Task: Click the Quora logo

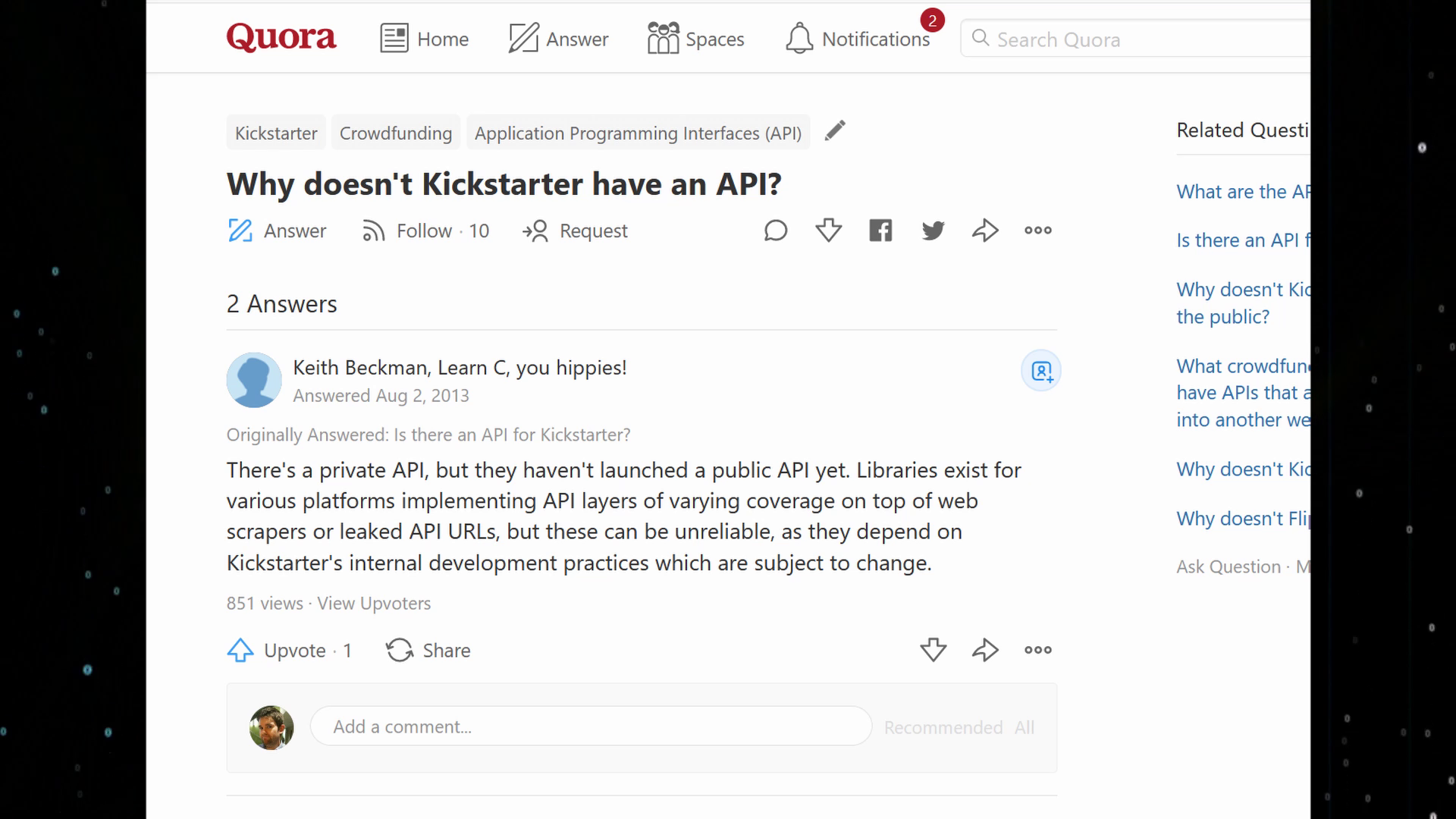Action: point(281,37)
